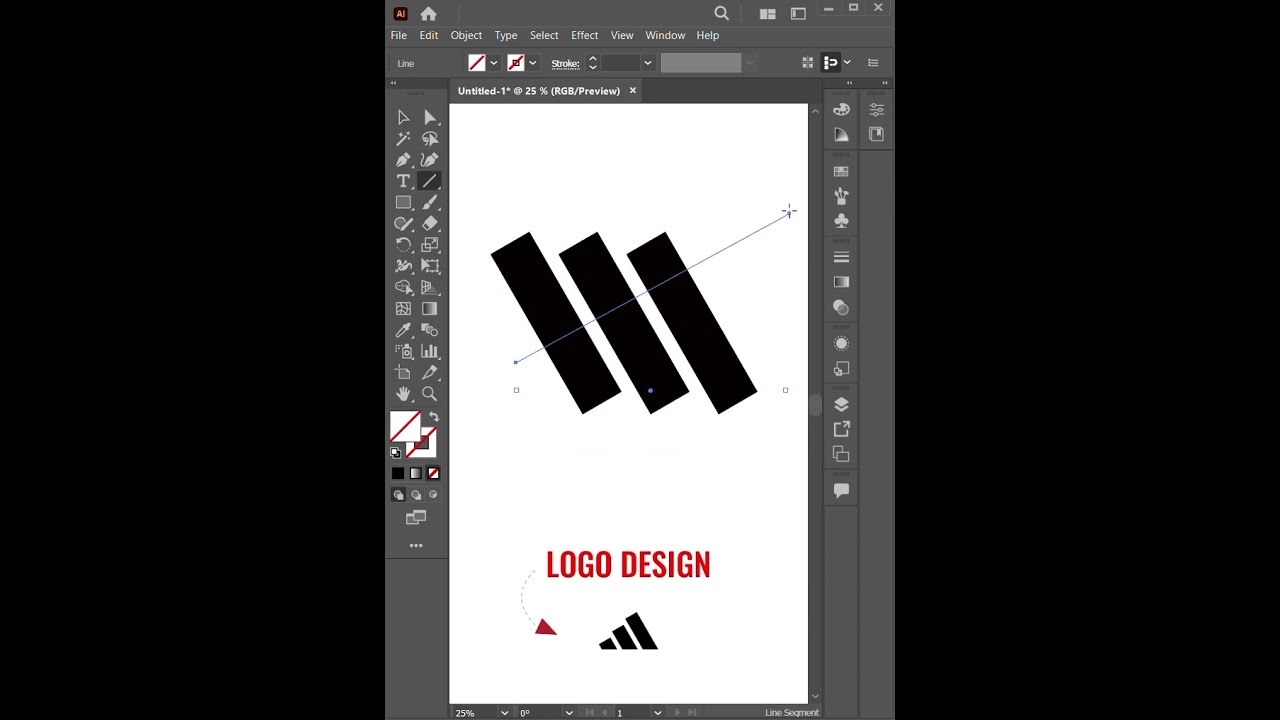The width and height of the screenshot is (1280, 720).
Task: Open the Asset Export panel
Action: 841,429
